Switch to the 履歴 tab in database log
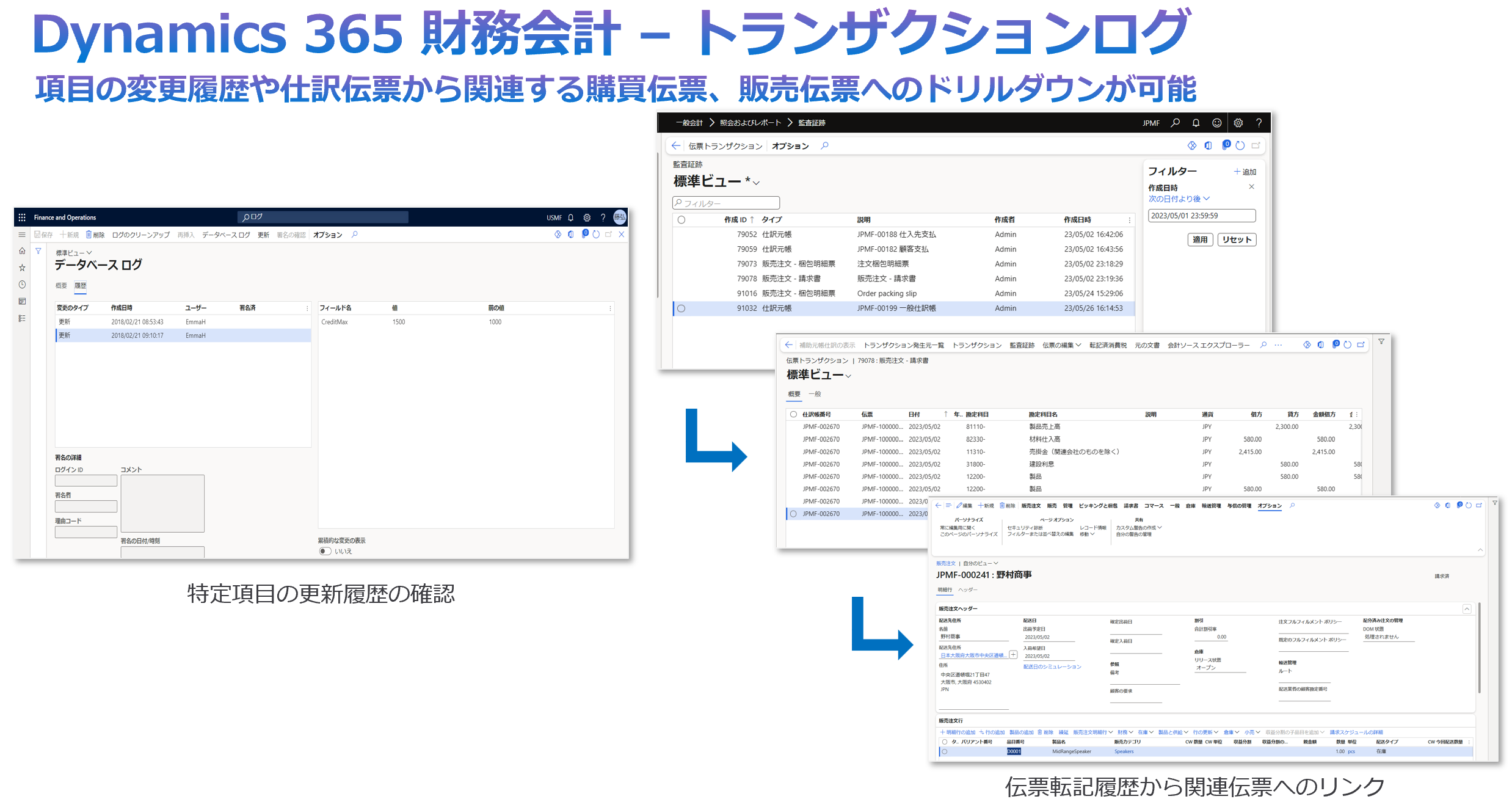Image resolution: width=1512 pixels, height=799 pixels. (80, 285)
